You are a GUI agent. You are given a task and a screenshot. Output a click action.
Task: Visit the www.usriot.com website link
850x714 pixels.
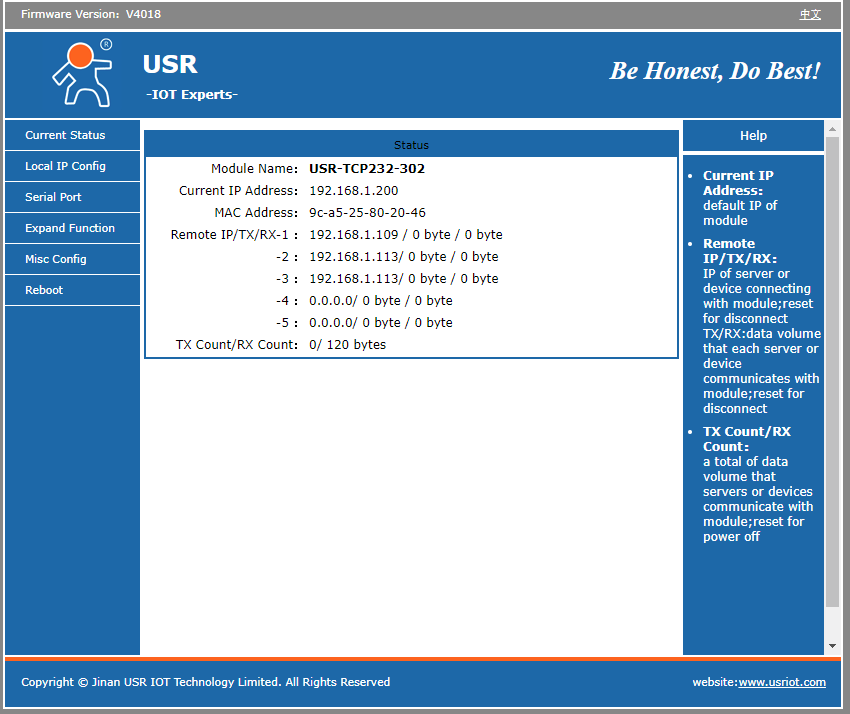click(x=782, y=682)
